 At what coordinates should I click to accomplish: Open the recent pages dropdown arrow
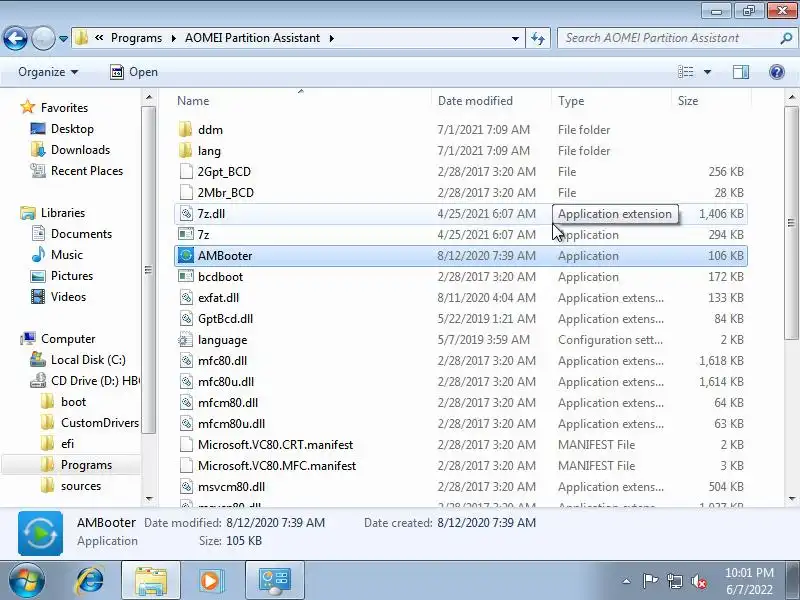pyautogui.click(x=63, y=39)
